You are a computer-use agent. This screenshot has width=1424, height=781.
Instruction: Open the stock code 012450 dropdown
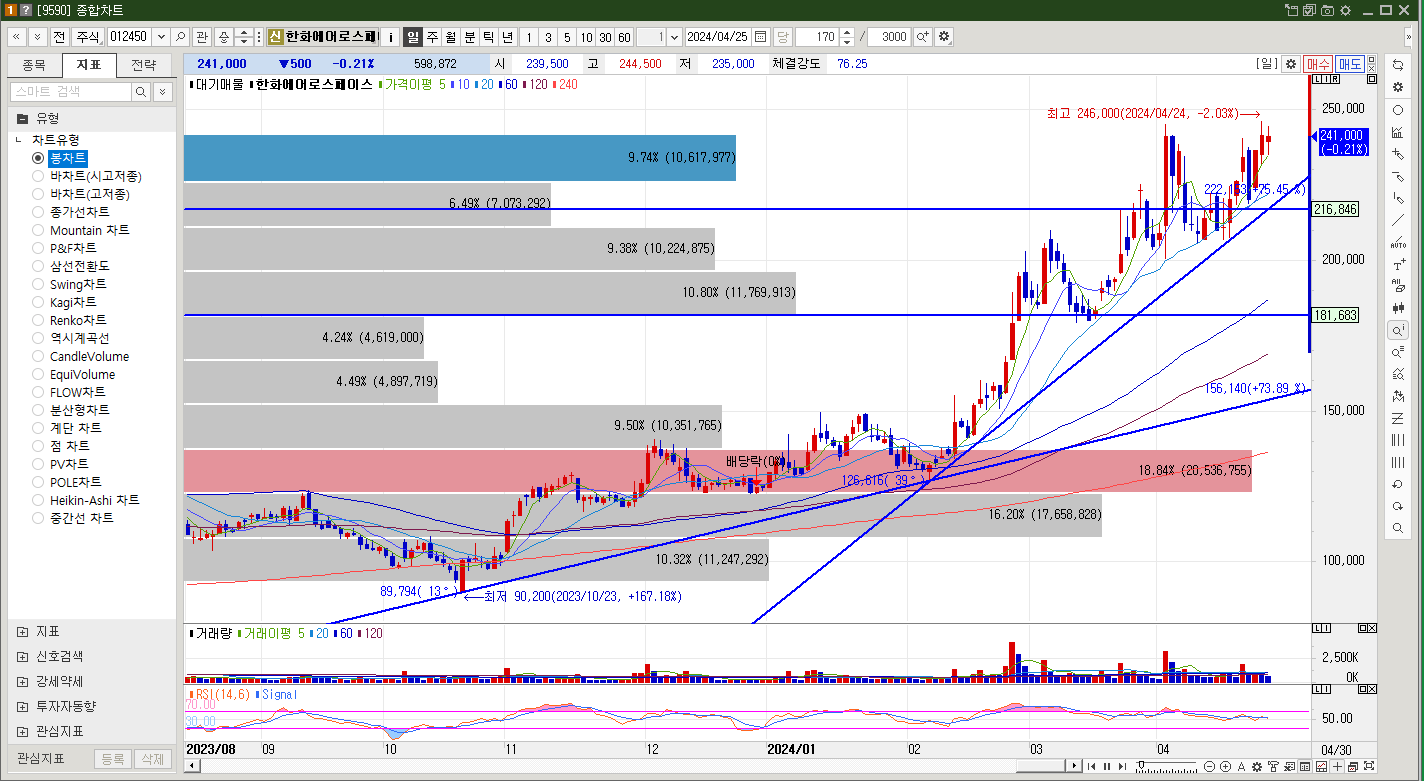[159, 37]
